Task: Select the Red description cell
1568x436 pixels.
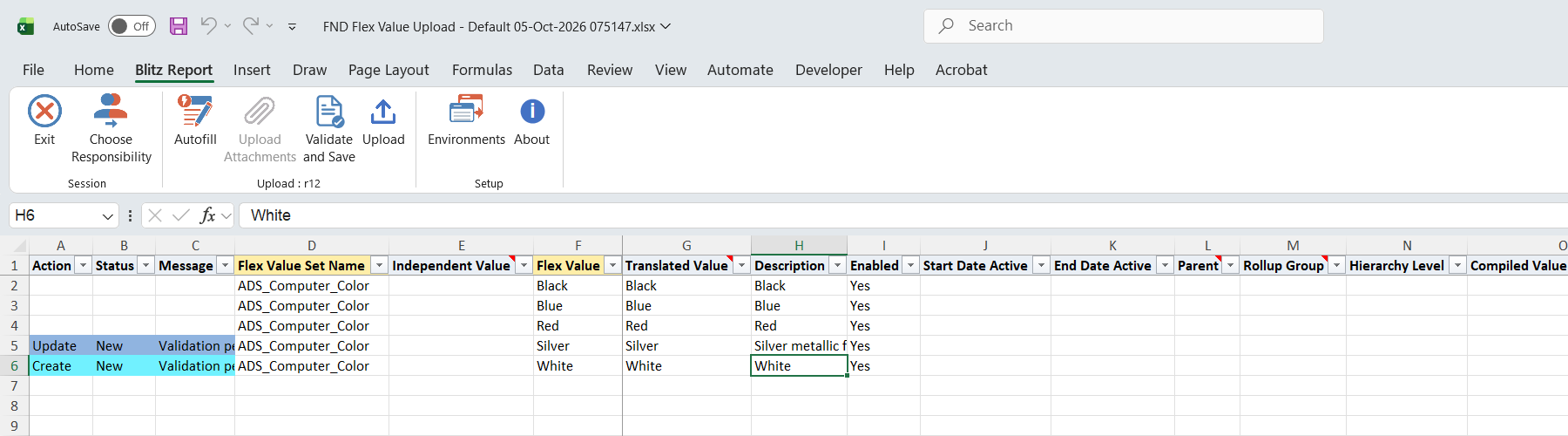Action: pos(799,326)
